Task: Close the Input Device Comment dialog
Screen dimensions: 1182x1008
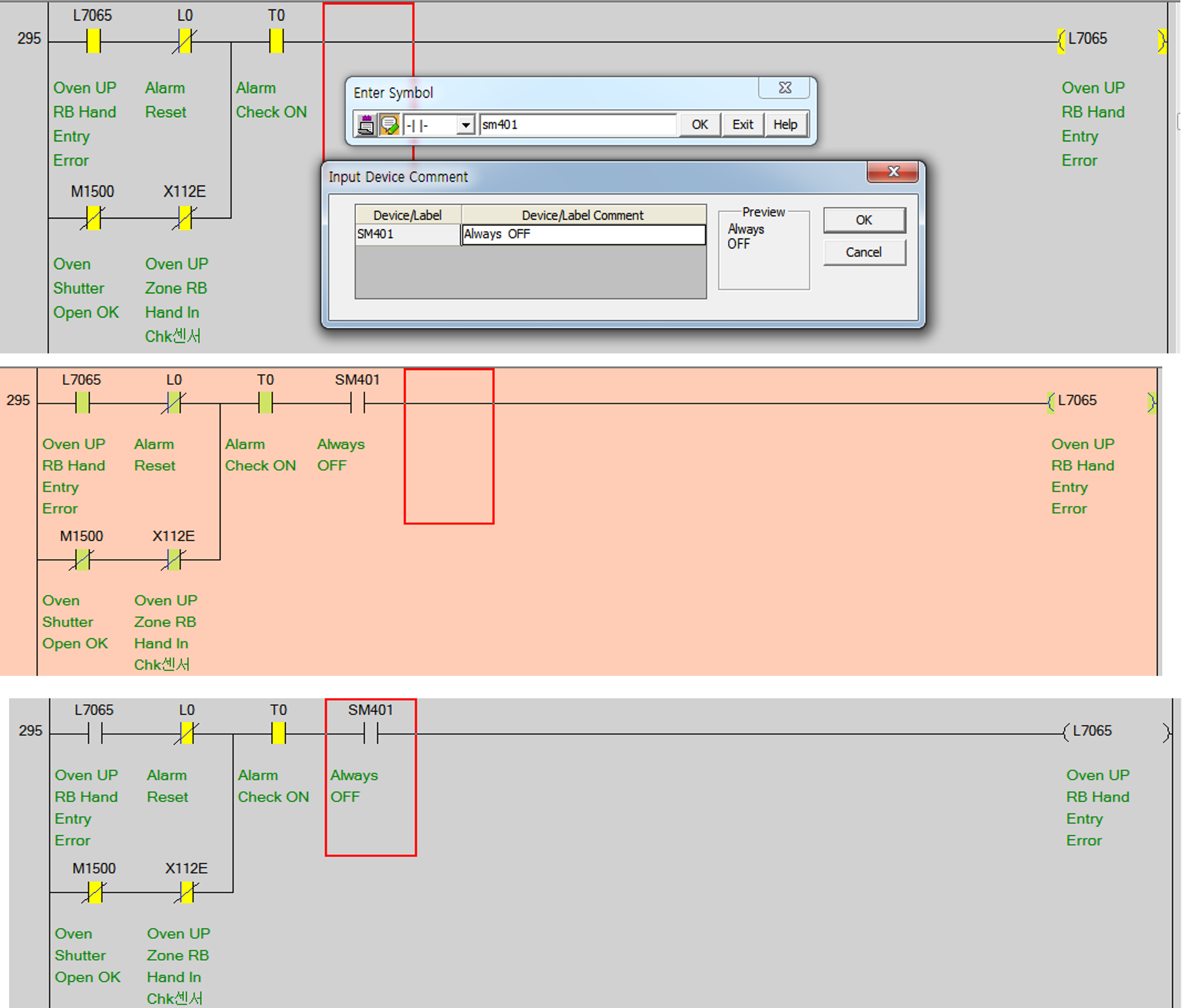Action: [x=893, y=172]
